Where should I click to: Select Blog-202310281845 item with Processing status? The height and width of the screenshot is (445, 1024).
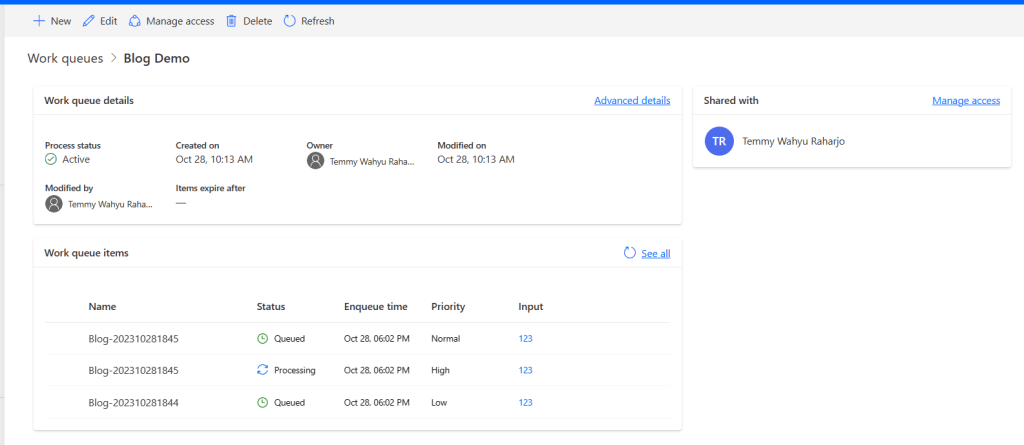point(134,370)
